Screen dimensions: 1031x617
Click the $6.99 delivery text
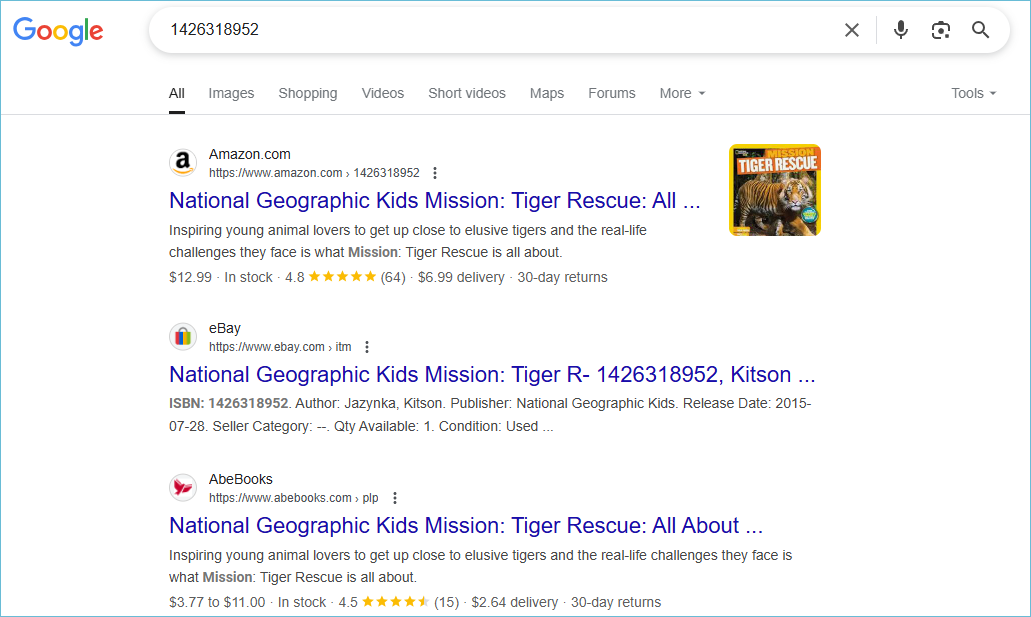461,278
